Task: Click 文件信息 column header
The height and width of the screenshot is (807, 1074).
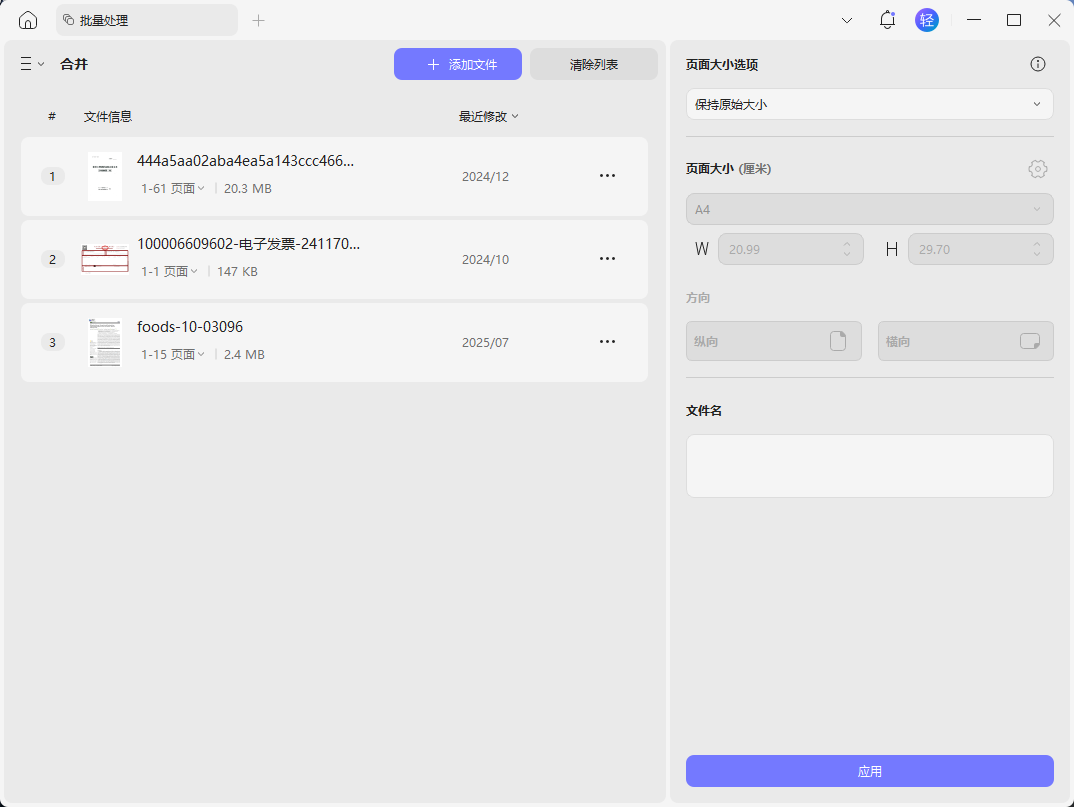Action: click(x=108, y=116)
